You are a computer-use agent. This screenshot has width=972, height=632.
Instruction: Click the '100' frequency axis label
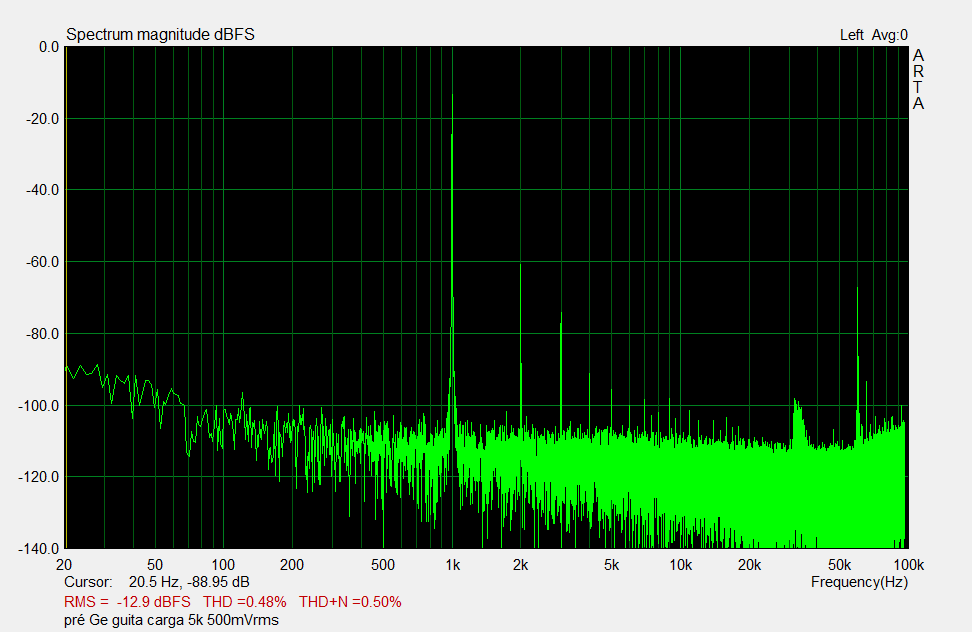pyautogui.click(x=223, y=565)
